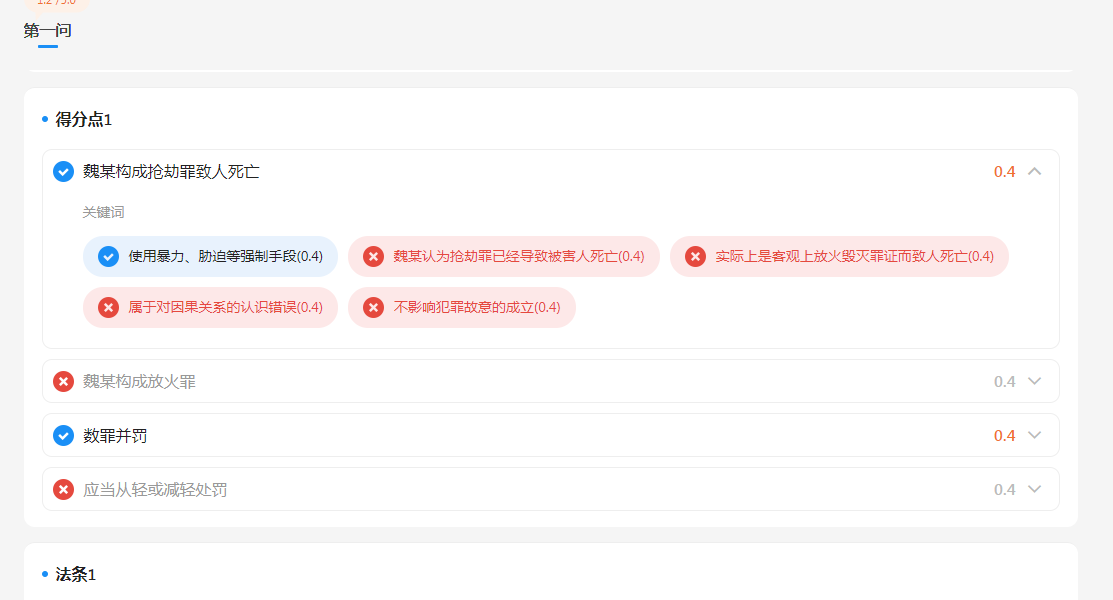Select the 使用暴力、胁迫等强制手段 keyword chip
Image resolution: width=1113 pixels, height=600 pixels.
tap(210, 256)
